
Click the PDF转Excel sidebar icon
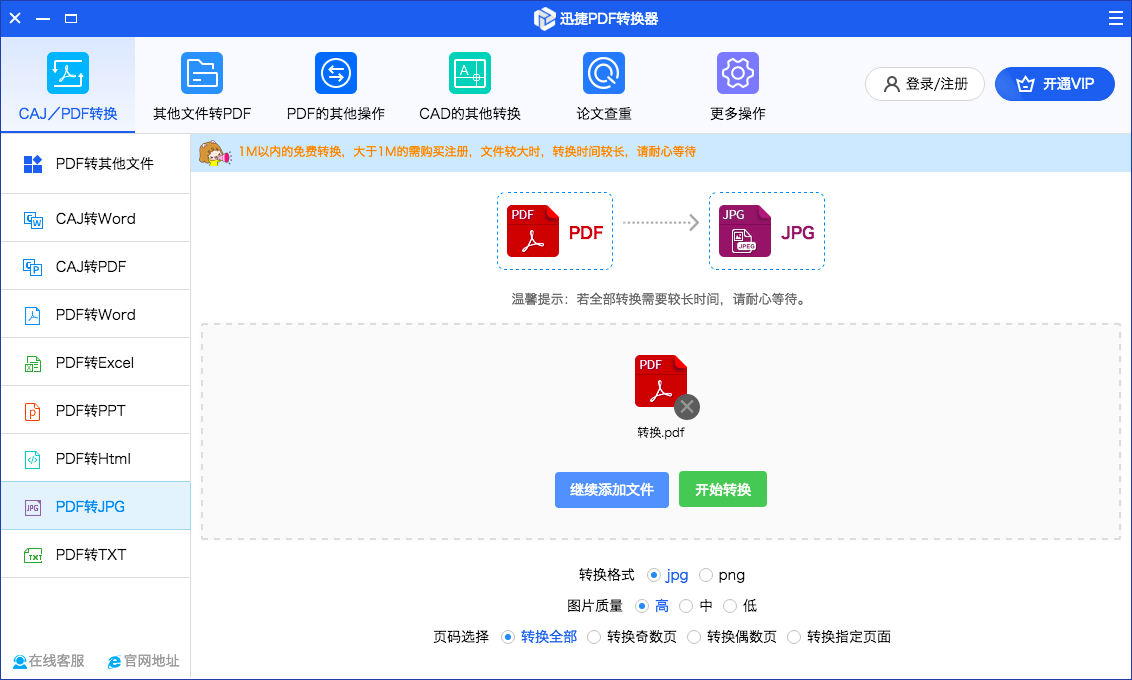32,363
